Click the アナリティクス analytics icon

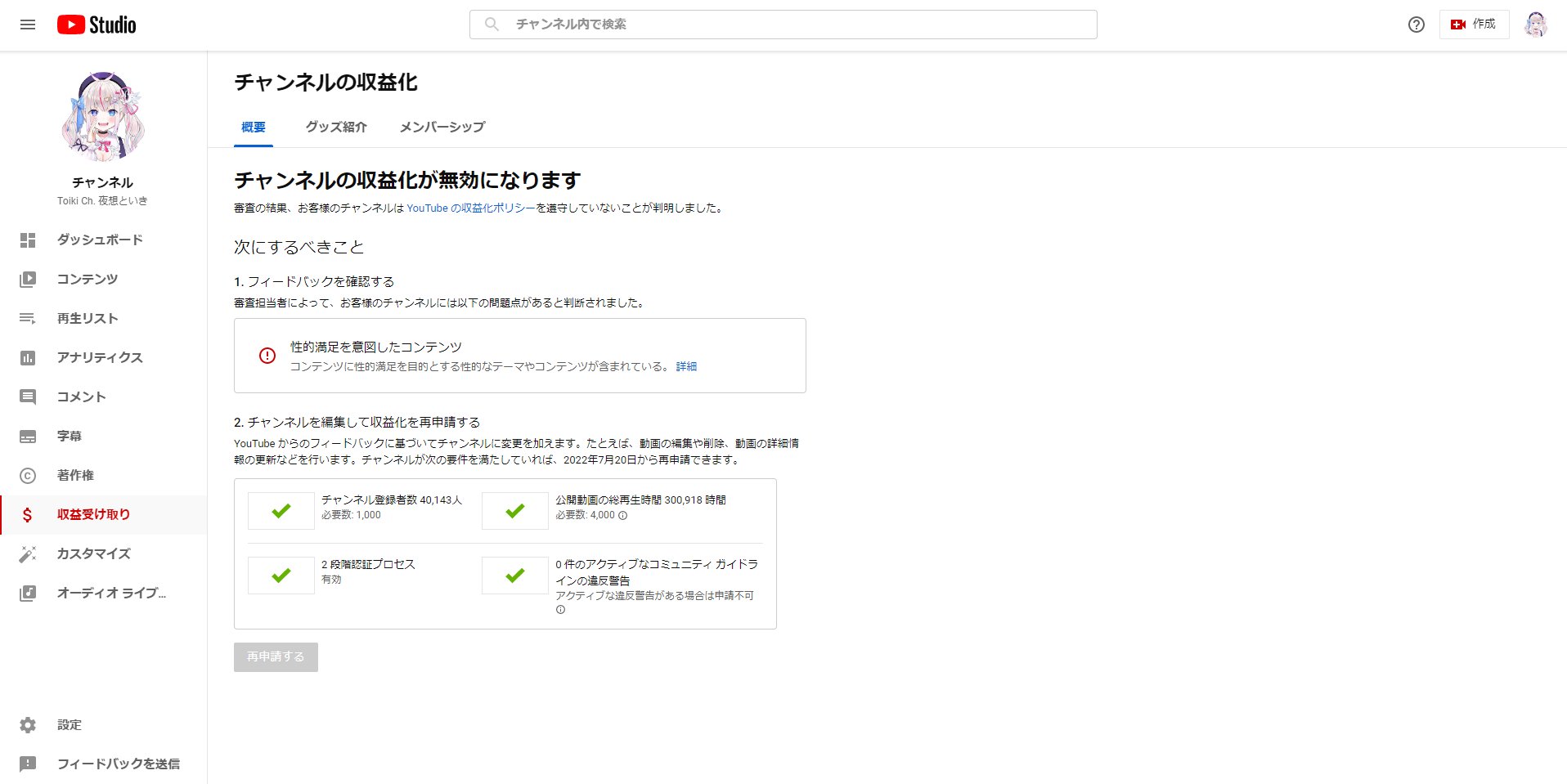28,357
